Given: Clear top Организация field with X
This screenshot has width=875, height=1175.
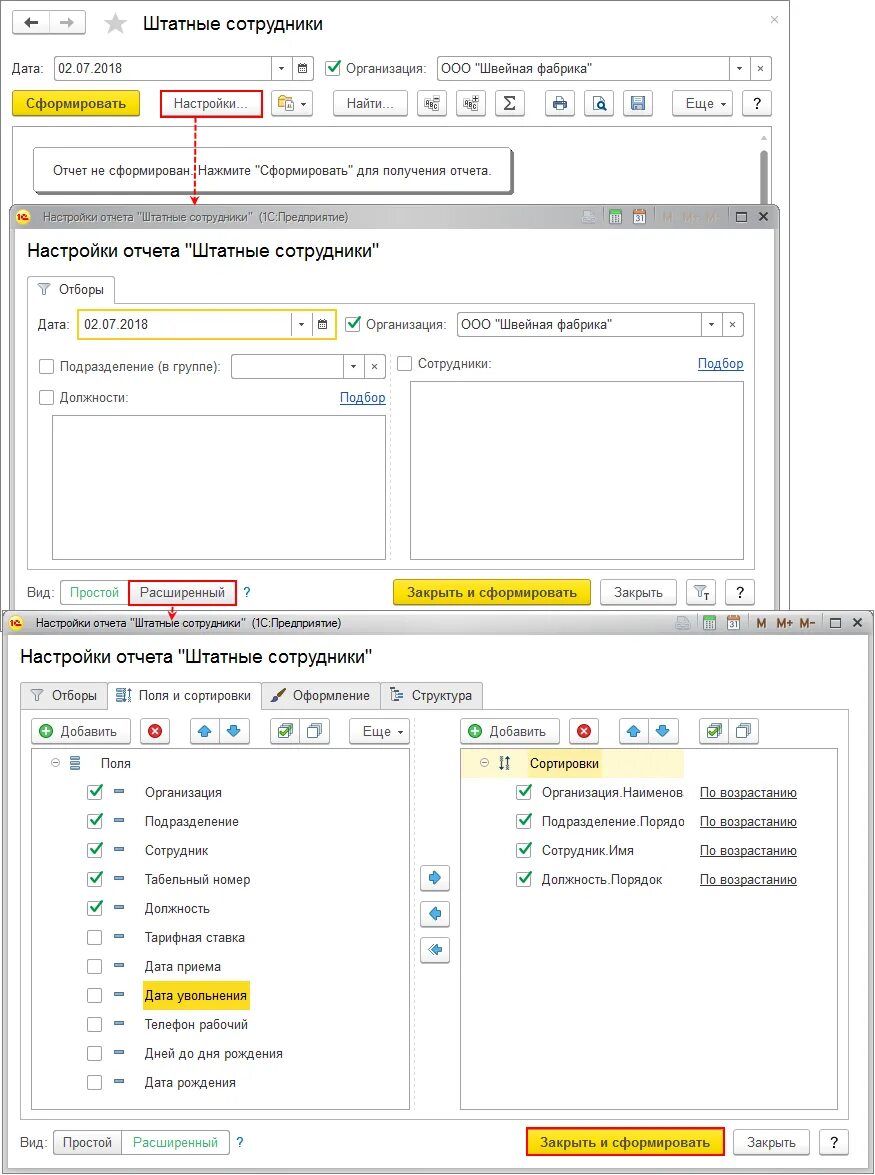Looking at the screenshot, I should pos(760,68).
